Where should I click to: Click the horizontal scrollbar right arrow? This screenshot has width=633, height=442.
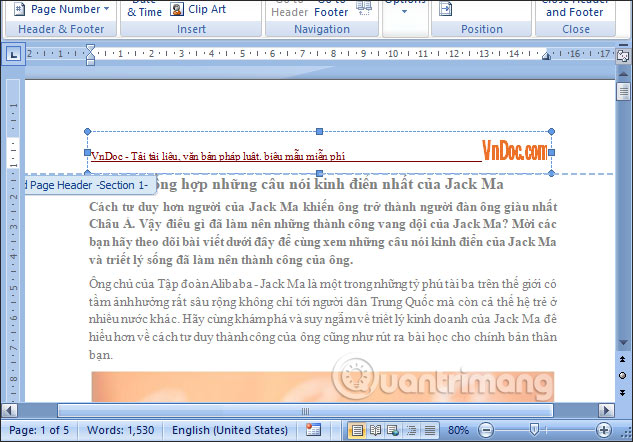[606, 411]
